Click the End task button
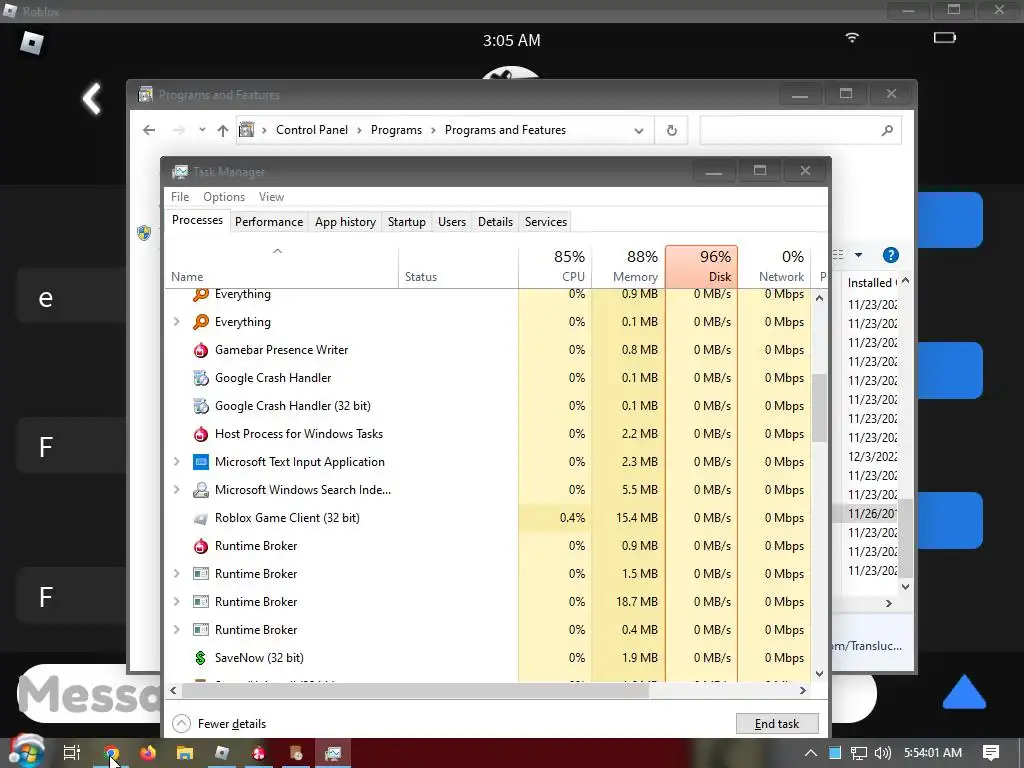This screenshot has width=1024, height=768. tap(776, 724)
